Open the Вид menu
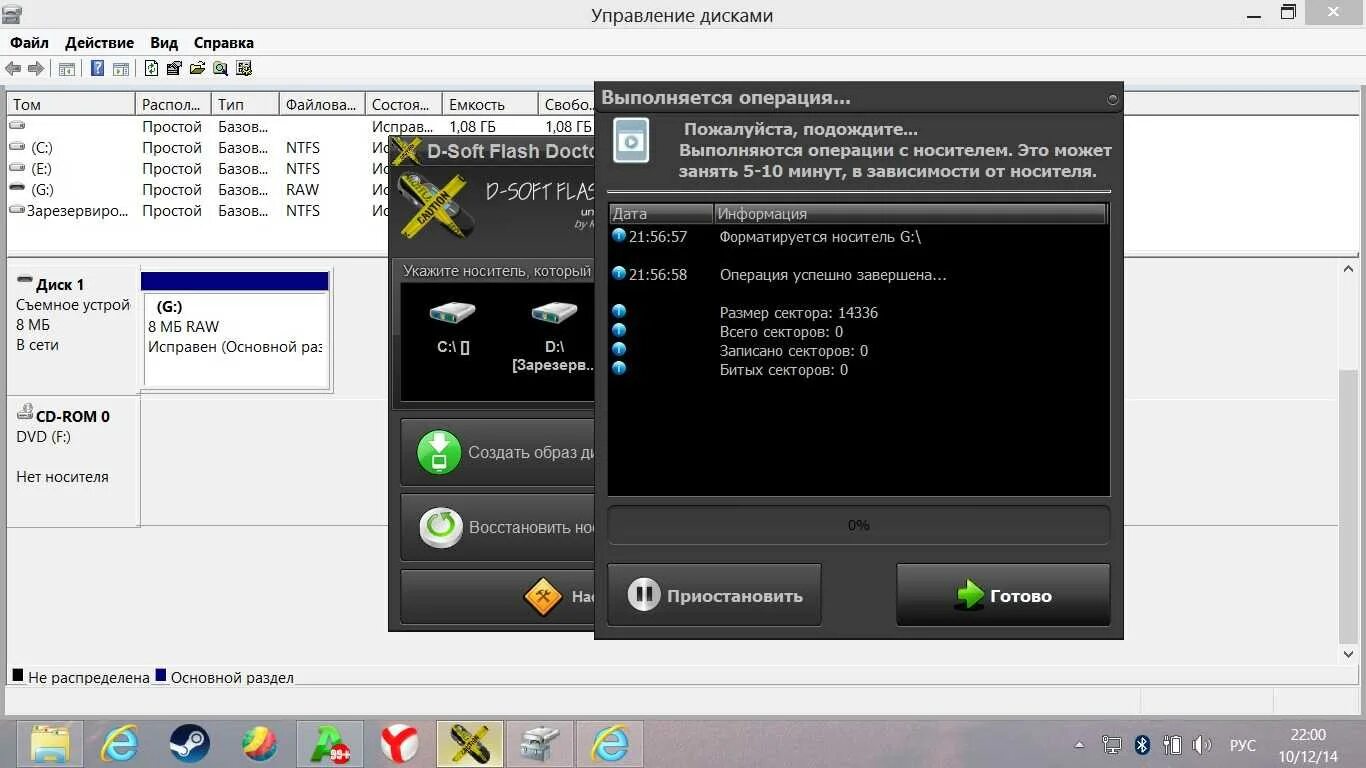Image resolution: width=1366 pixels, height=768 pixels. tap(164, 43)
